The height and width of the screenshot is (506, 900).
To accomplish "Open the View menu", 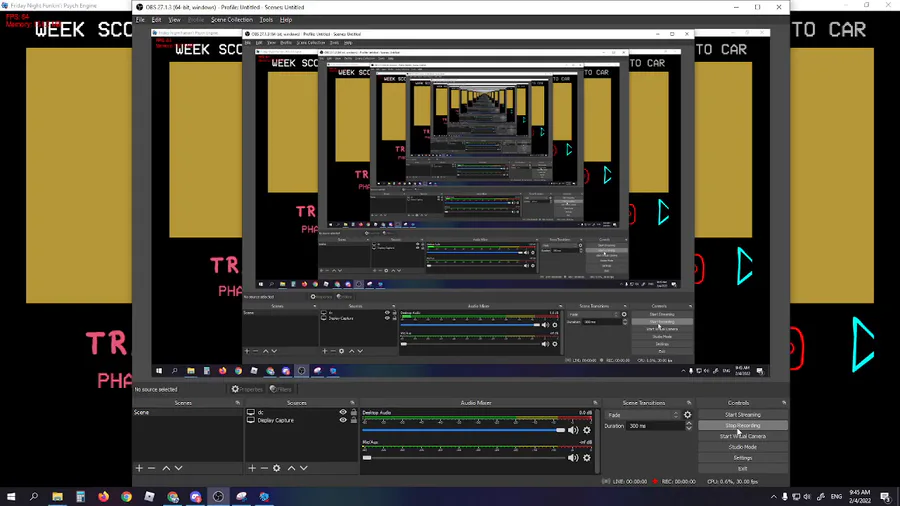I will coord(174,20).
